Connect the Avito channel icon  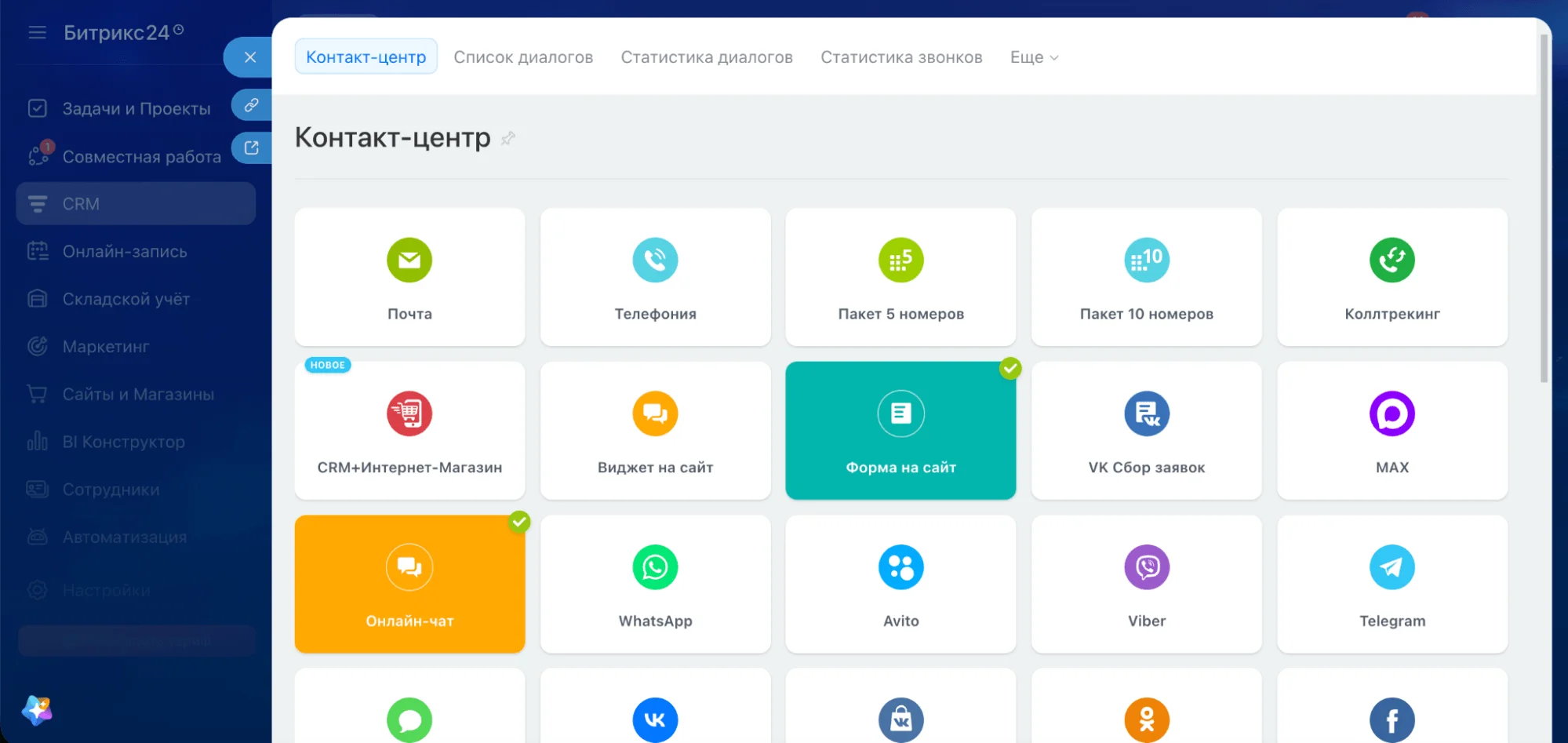(900, 567)
